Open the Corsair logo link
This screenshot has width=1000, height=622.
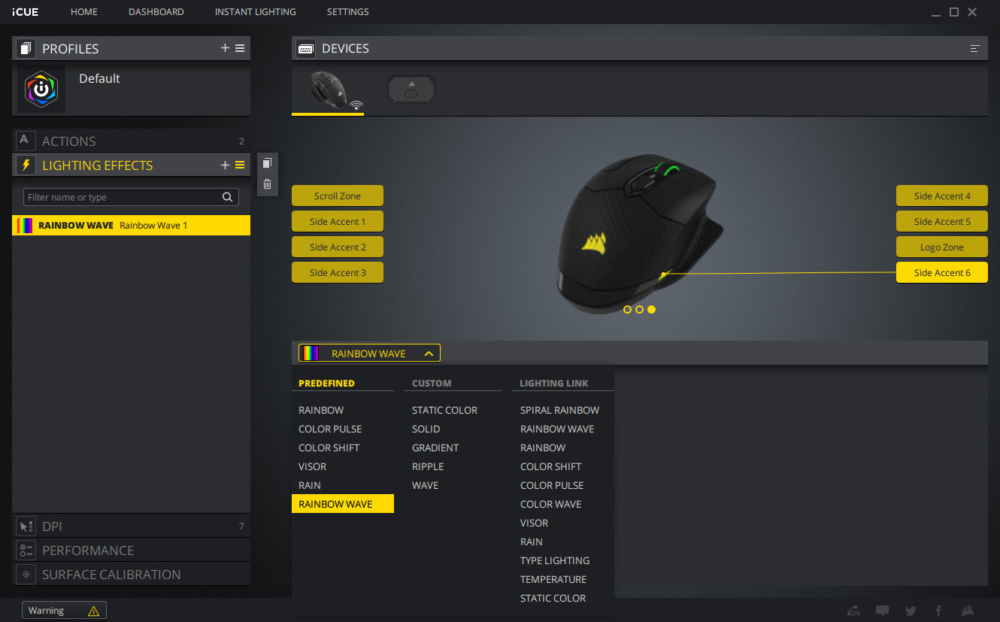pos(967,611)
